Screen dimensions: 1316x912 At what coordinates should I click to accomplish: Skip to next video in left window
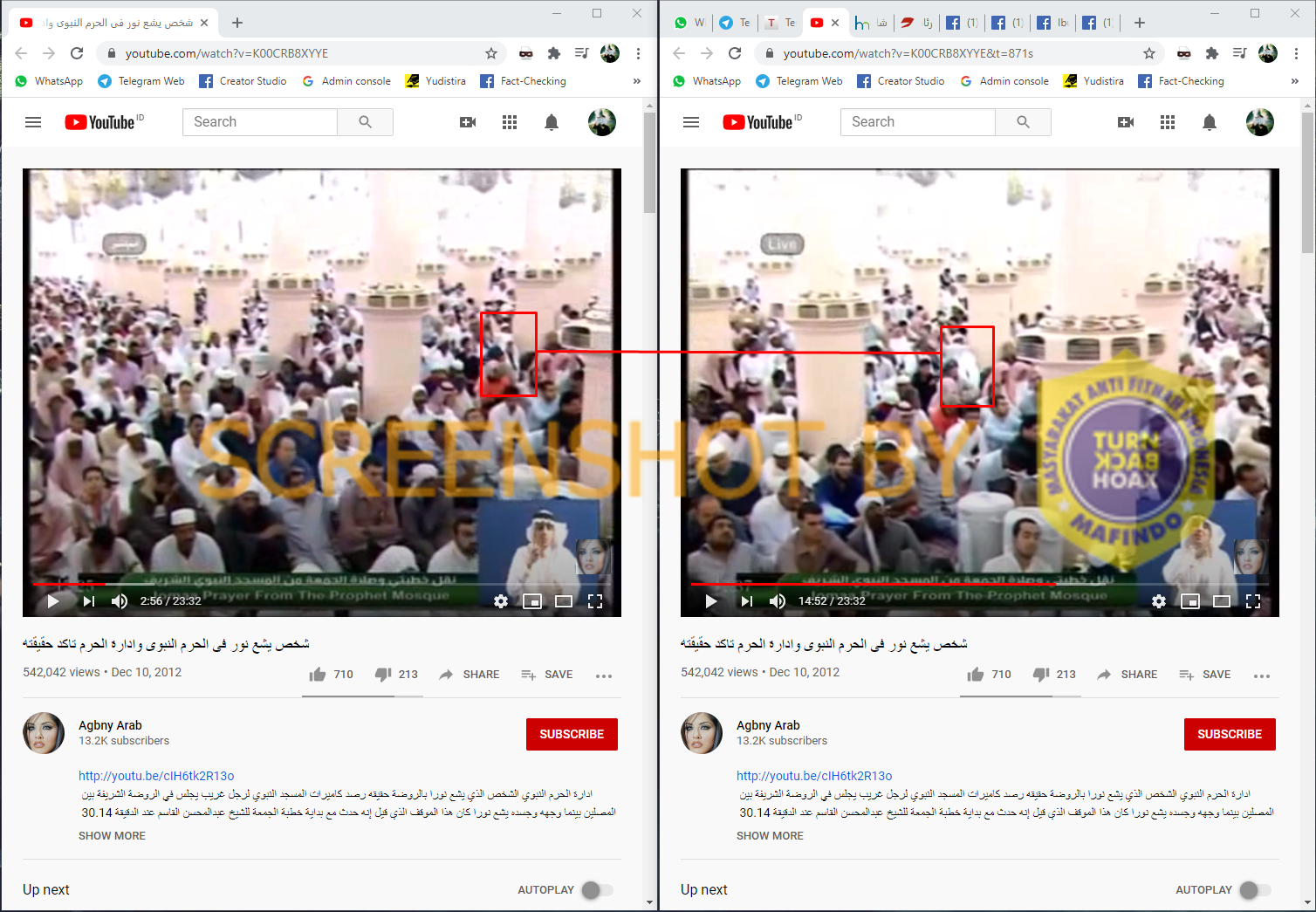tap(88, 601)
